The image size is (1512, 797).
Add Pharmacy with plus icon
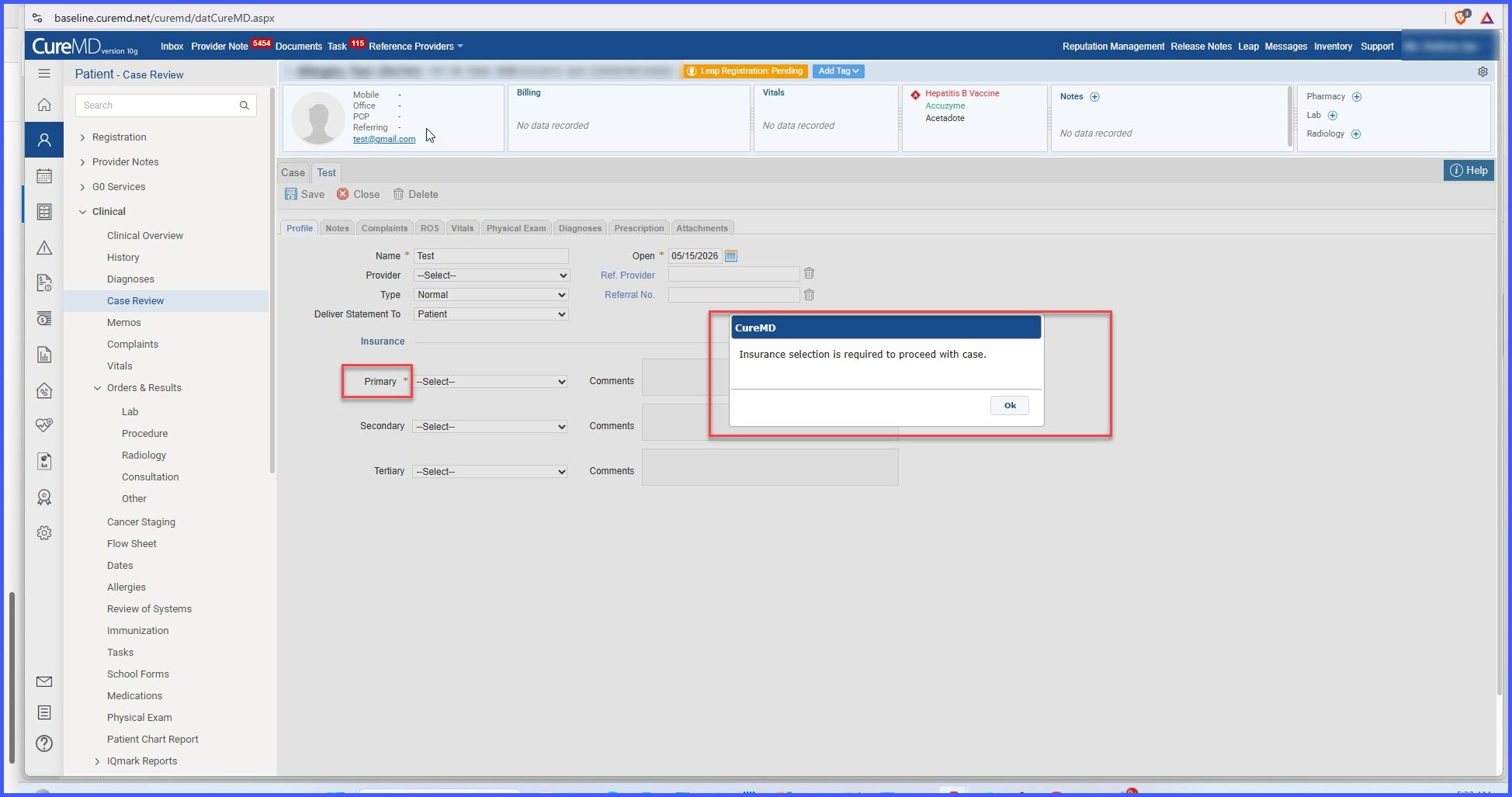(x=1357, y=97)
